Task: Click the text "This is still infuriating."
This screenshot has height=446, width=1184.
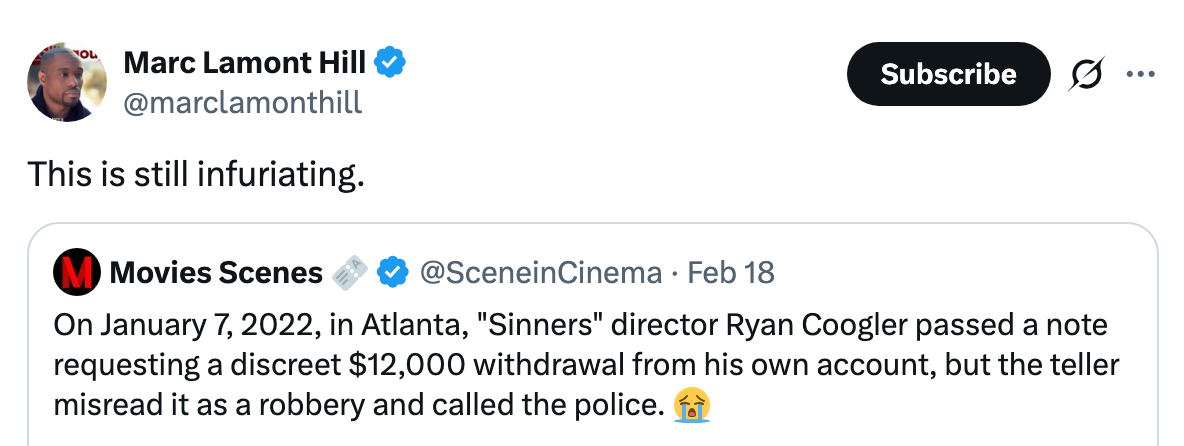Action: 195,174
